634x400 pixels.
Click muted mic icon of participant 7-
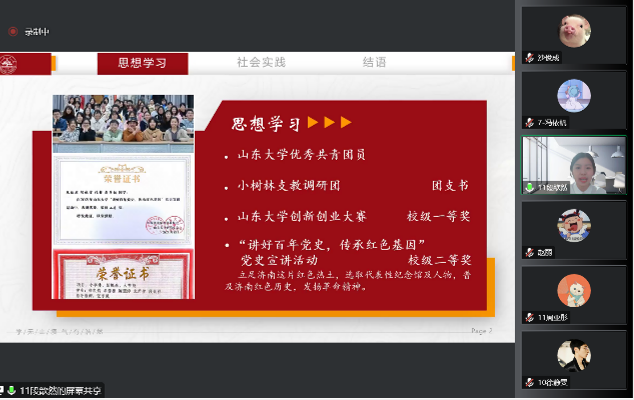coord(530,123)
